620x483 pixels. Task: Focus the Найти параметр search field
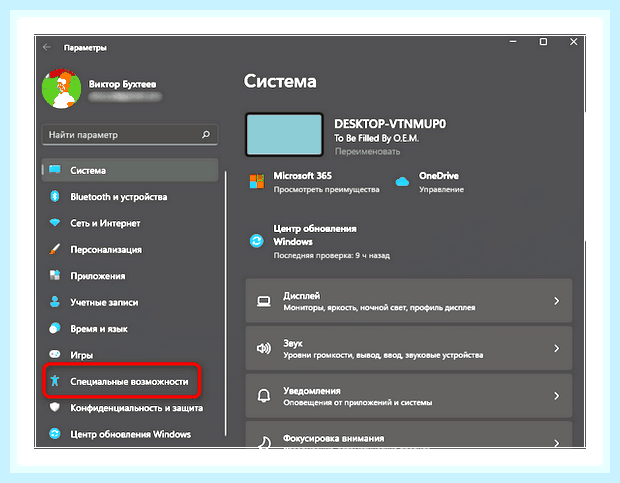(x=130, y=135)
